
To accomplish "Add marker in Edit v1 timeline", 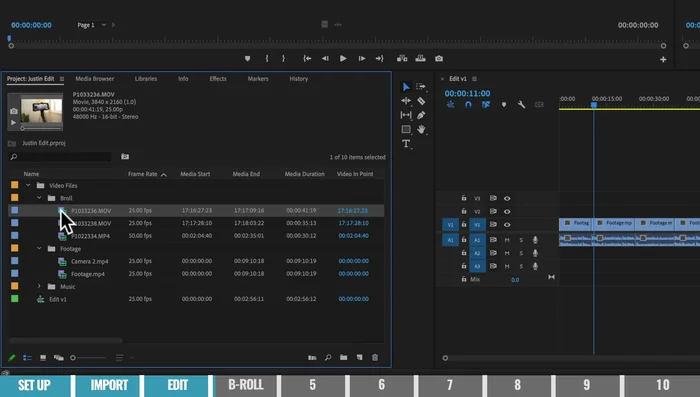I will click(x=504, y=104).
